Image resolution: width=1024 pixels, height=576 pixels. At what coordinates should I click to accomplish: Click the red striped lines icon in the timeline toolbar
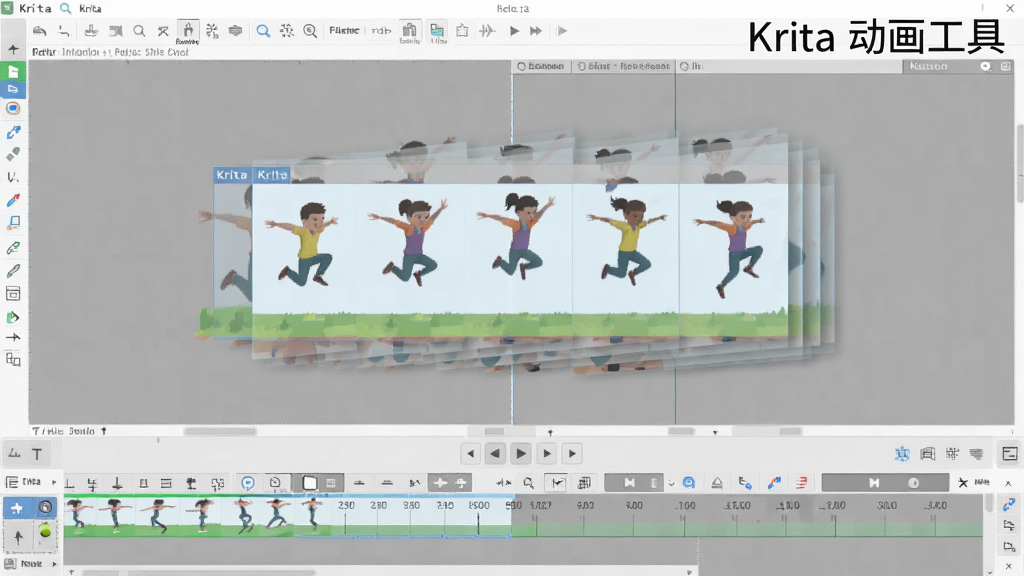click(801, 483)
